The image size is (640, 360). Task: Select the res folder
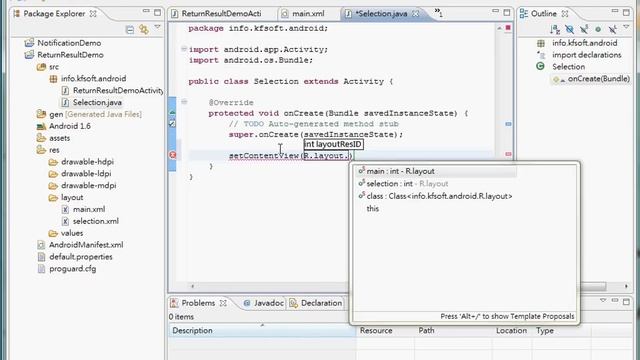(54, 150)
